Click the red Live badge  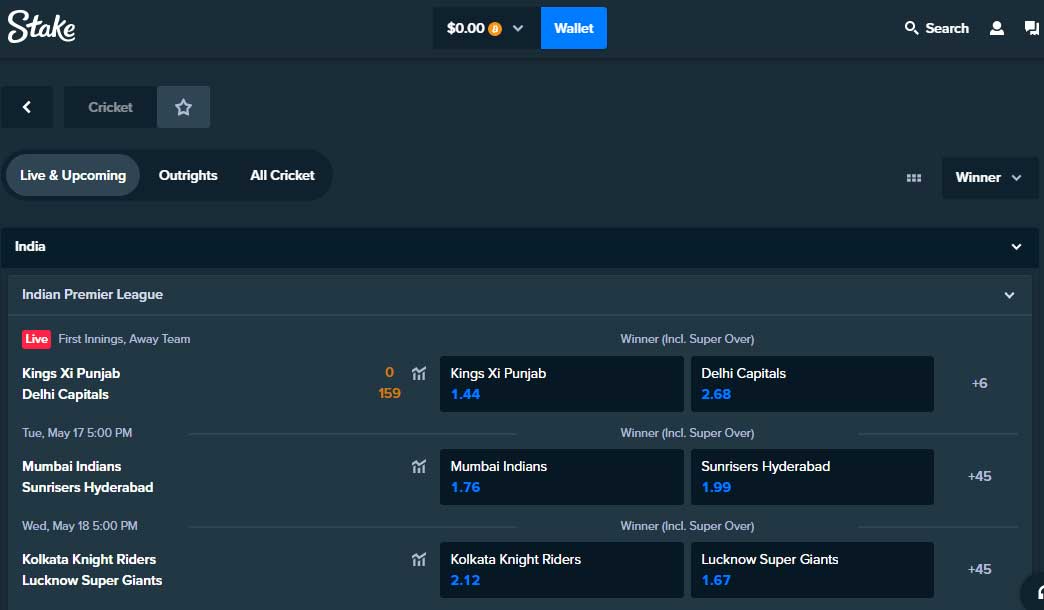click(37, 339)
